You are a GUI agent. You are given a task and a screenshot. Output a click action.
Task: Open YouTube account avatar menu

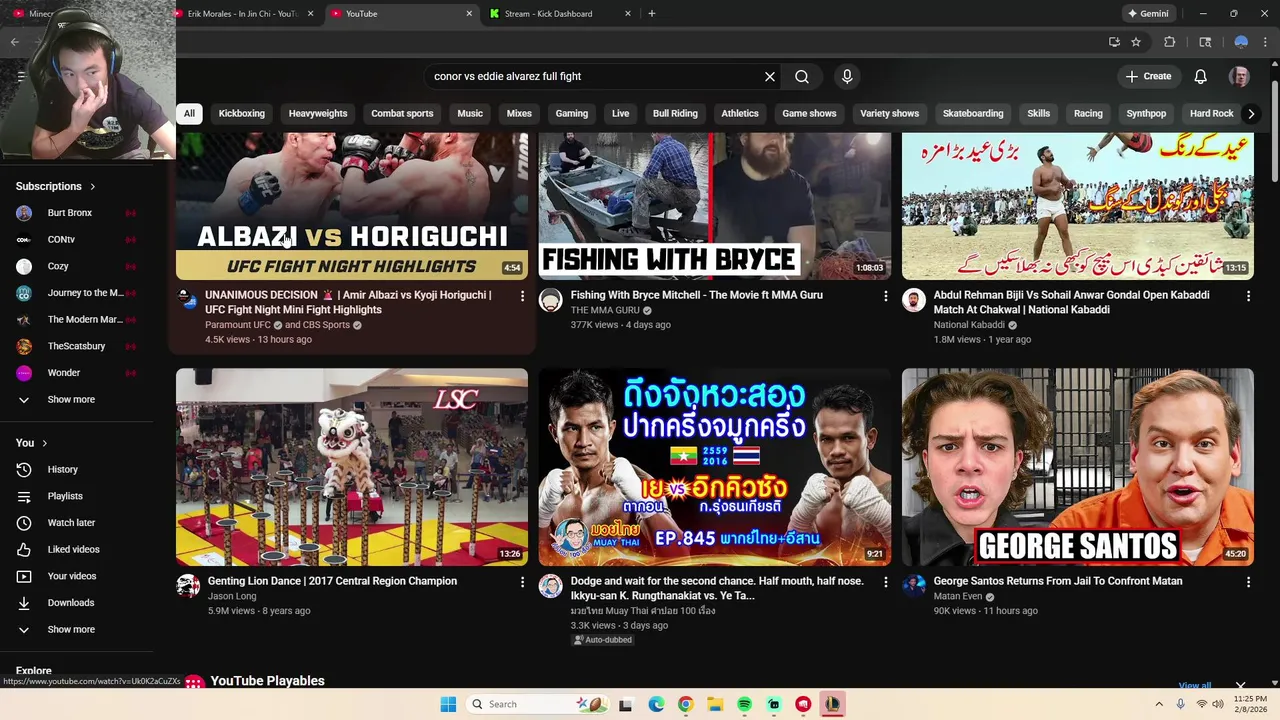click(x=1239, y=76)
